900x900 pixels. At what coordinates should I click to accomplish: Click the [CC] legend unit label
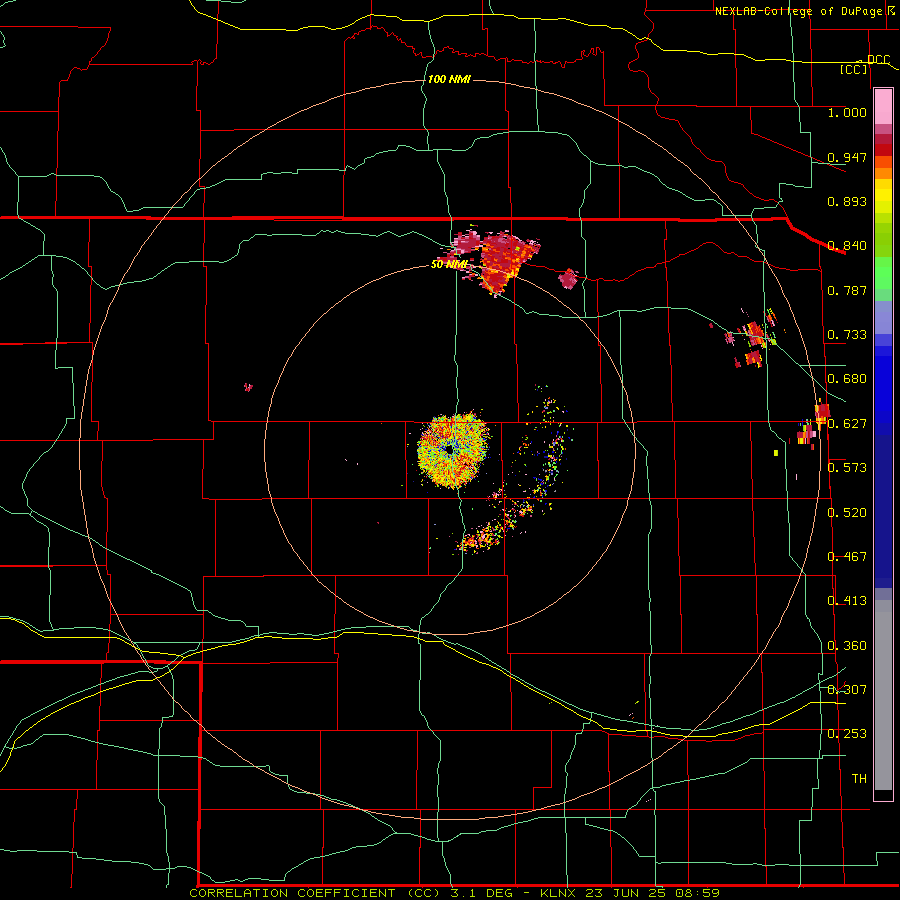click(x=854, y=69)
